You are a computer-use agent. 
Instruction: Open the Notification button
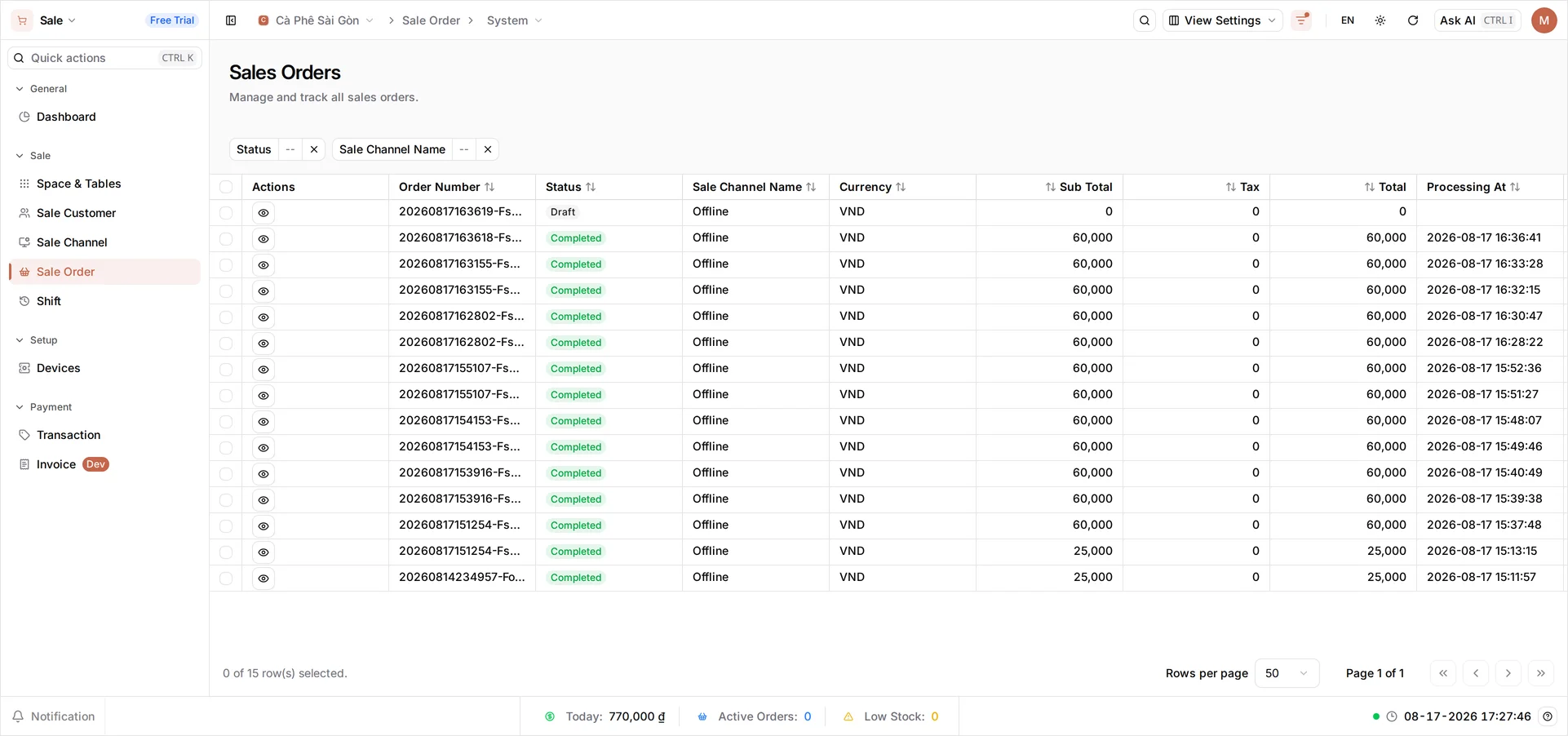(x=53, y=716)
